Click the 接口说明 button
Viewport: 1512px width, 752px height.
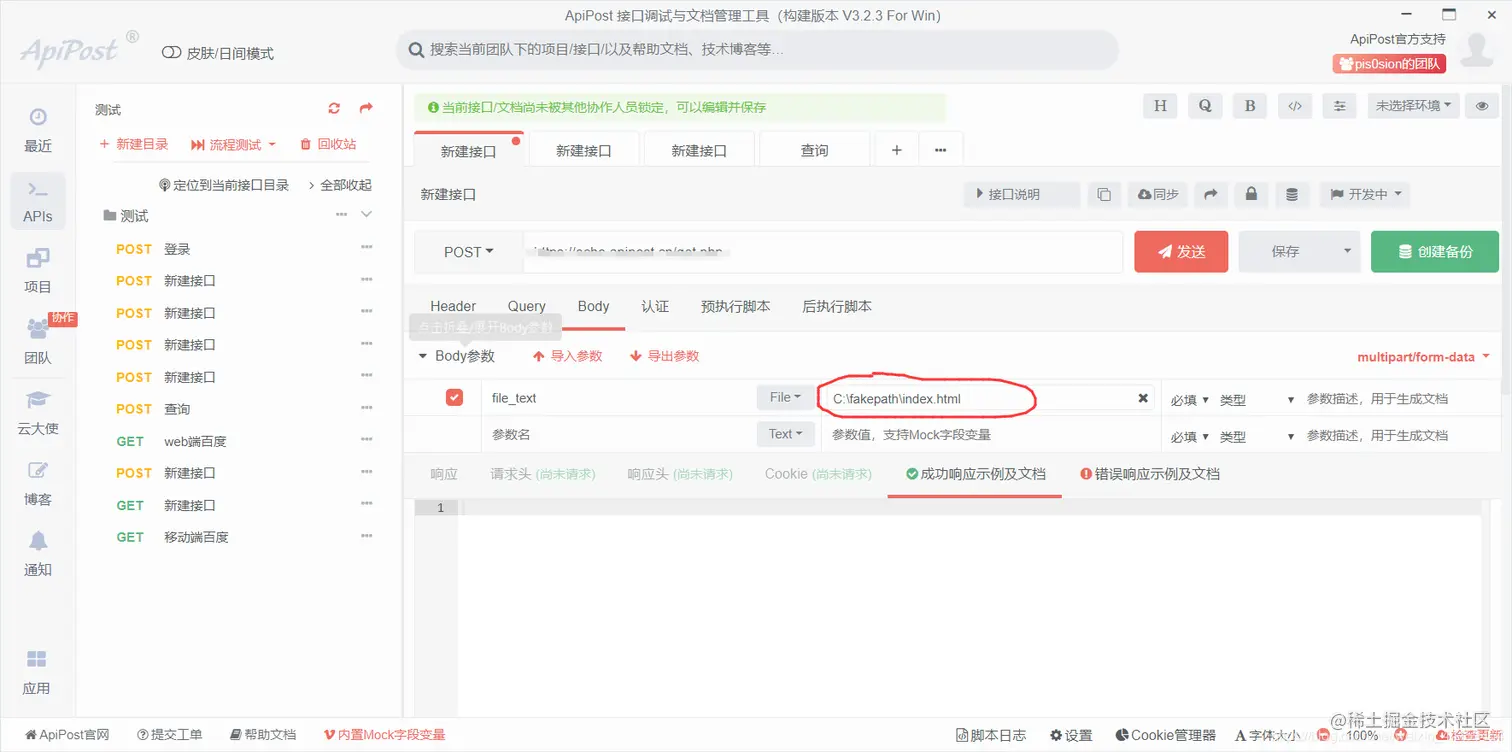(x=1022, y=195)
